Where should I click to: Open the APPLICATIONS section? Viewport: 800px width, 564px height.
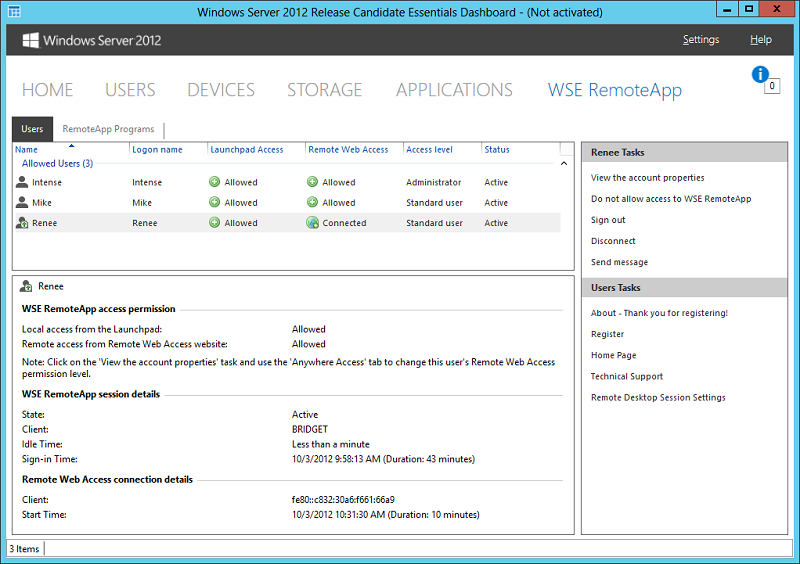point(454,90)
